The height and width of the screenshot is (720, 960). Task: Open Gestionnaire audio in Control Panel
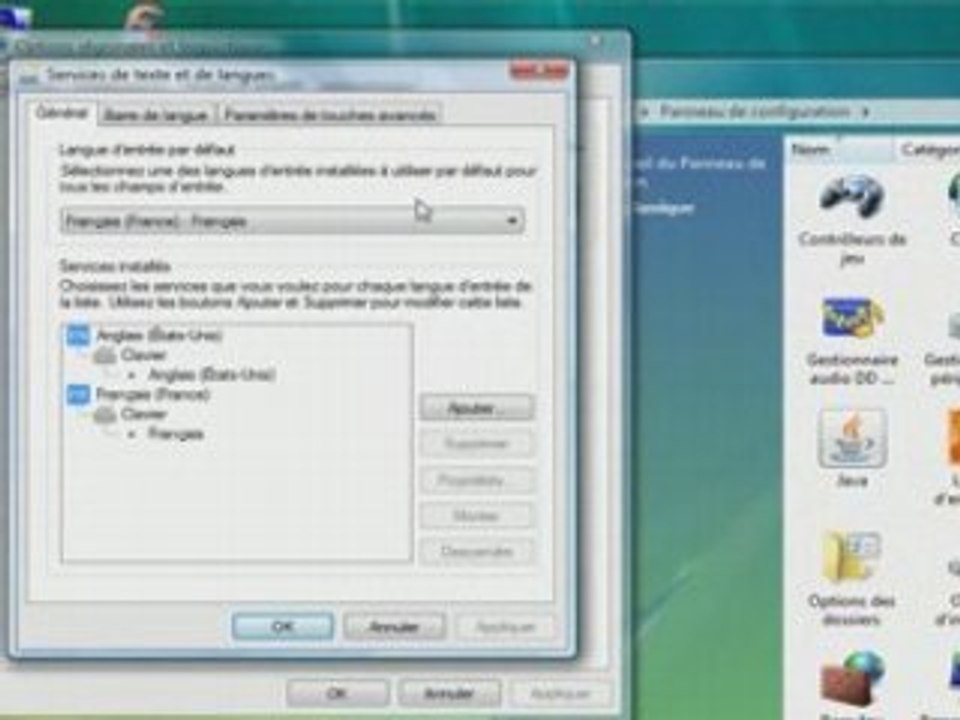[852, 342]
